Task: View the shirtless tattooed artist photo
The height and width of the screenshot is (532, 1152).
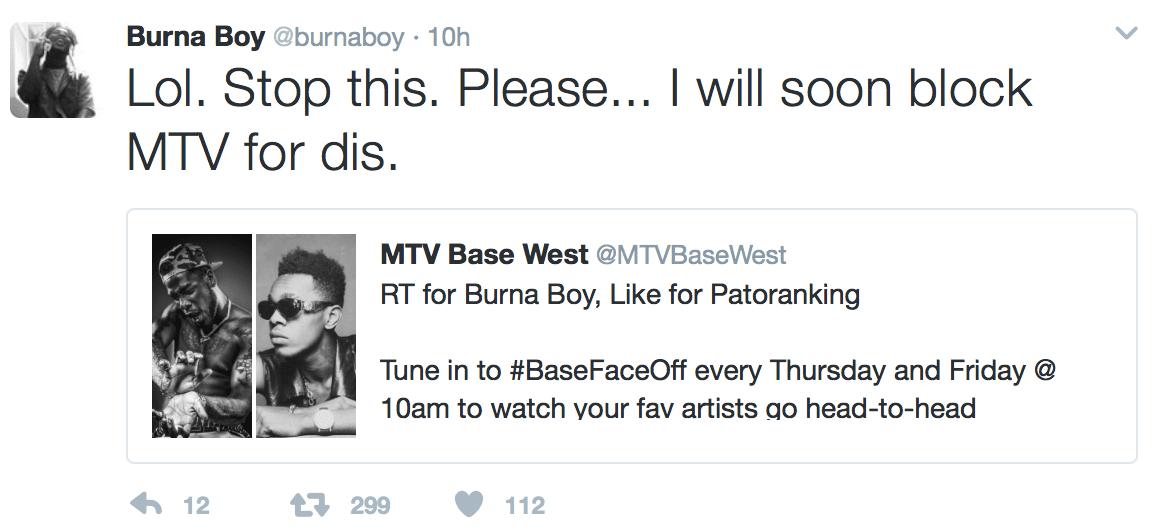Action: click(x=202, y=336)
